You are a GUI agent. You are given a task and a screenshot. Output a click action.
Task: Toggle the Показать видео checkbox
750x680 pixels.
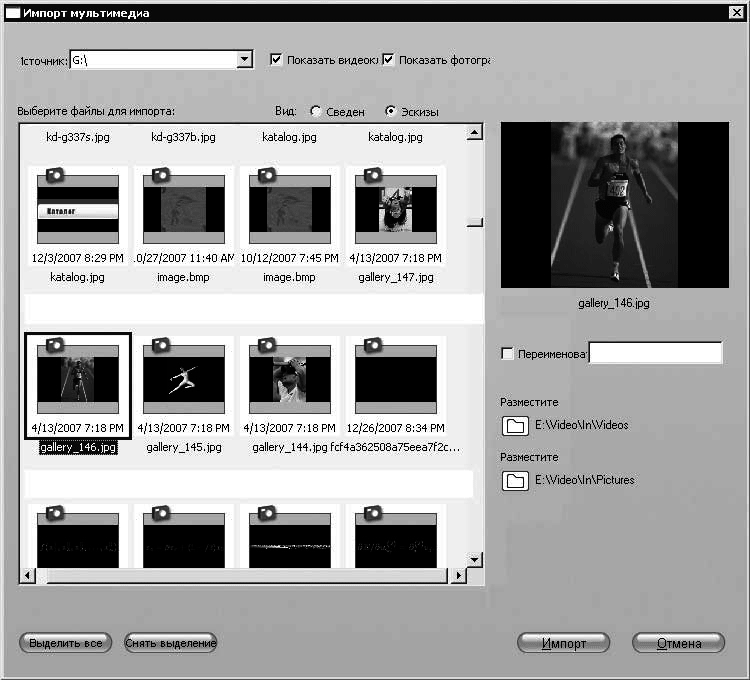(276, 59)
